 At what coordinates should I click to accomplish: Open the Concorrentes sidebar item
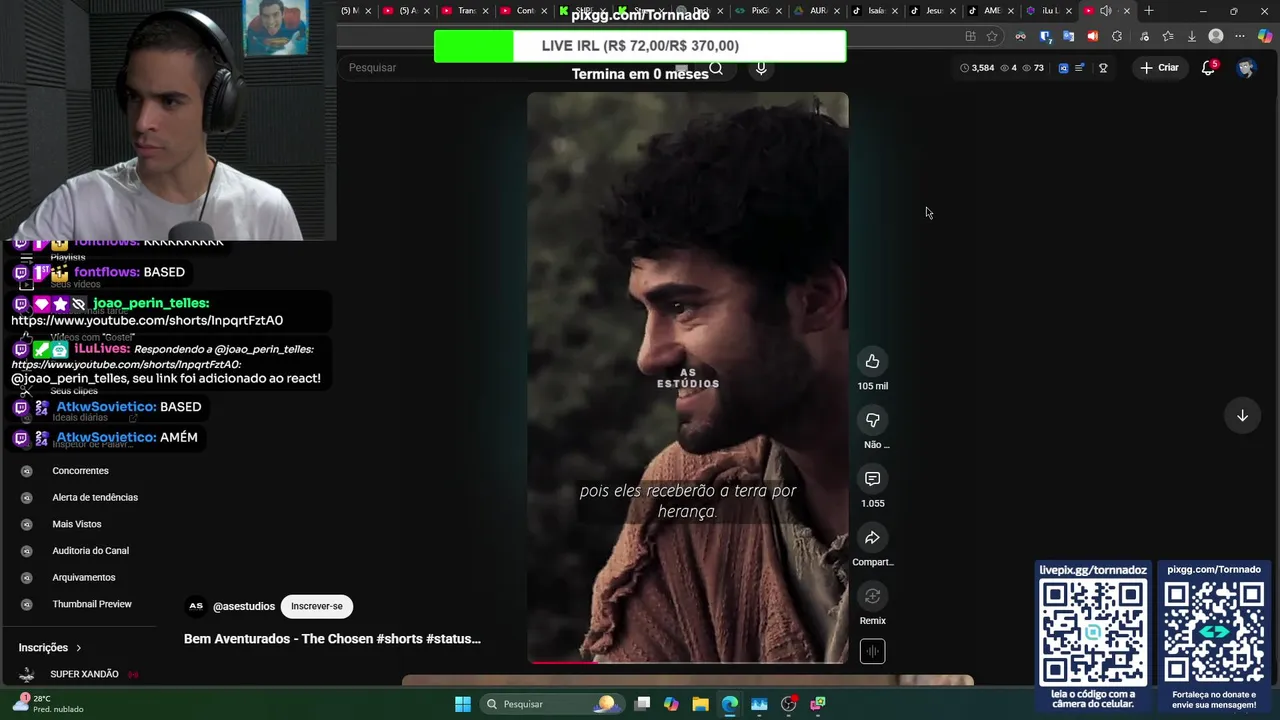tap(80, 471)
